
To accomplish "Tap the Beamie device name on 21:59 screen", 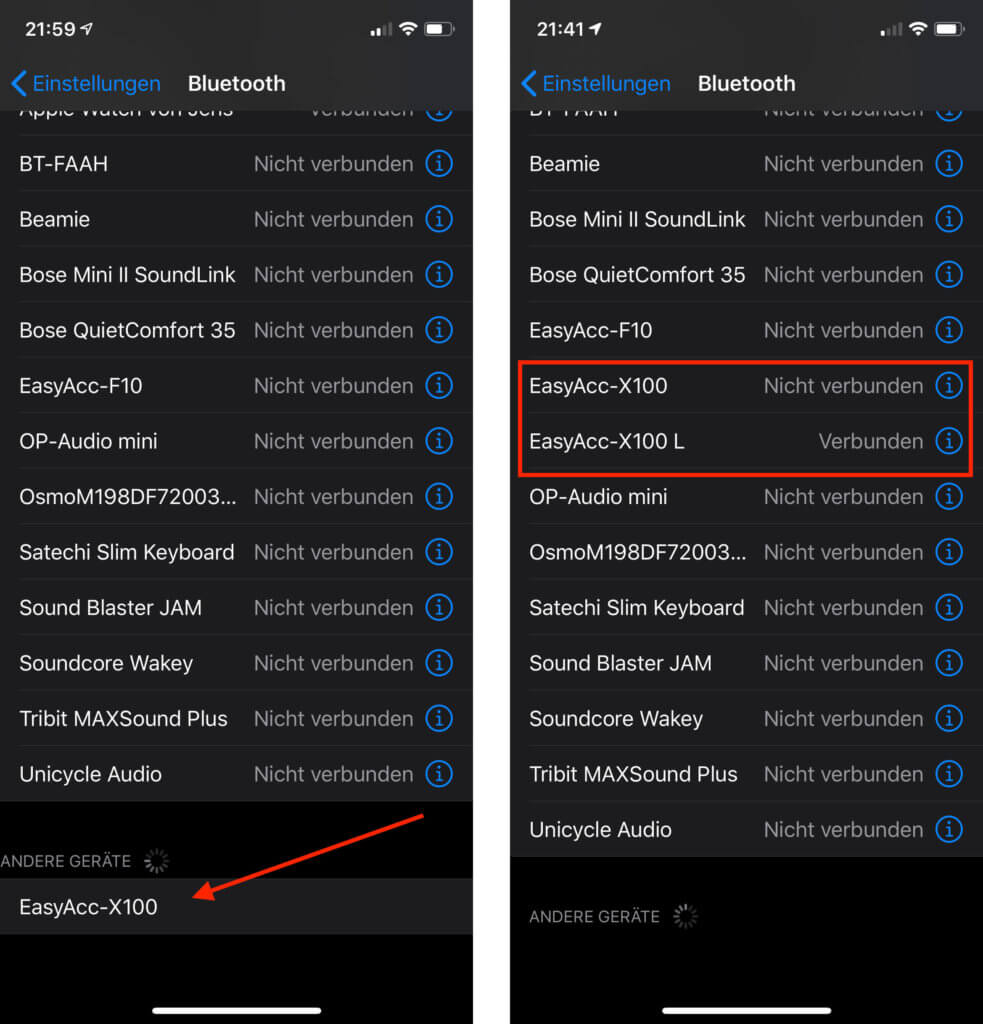I will [54, 219].
